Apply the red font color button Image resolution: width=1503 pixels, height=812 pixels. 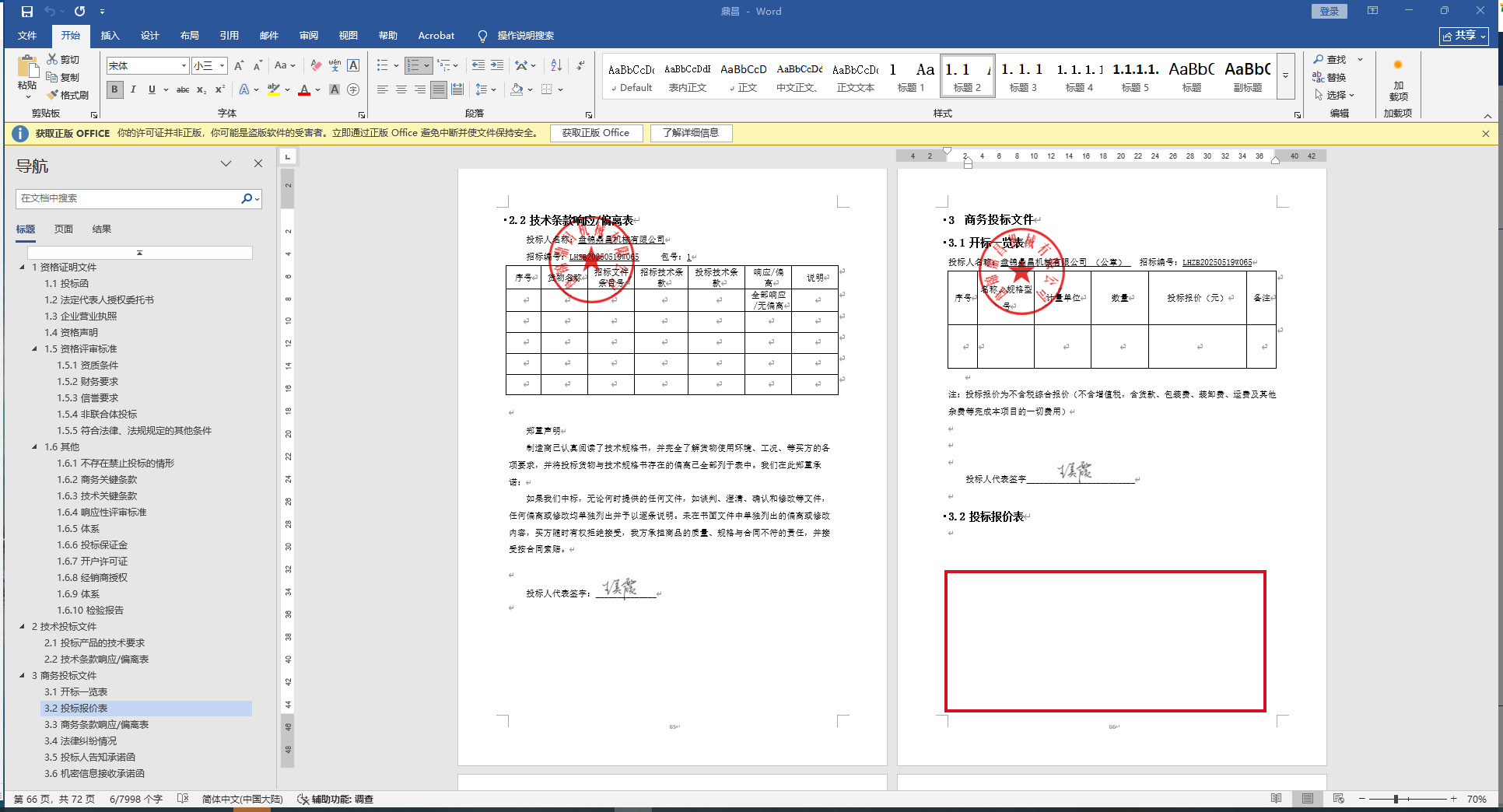[304, 89]
